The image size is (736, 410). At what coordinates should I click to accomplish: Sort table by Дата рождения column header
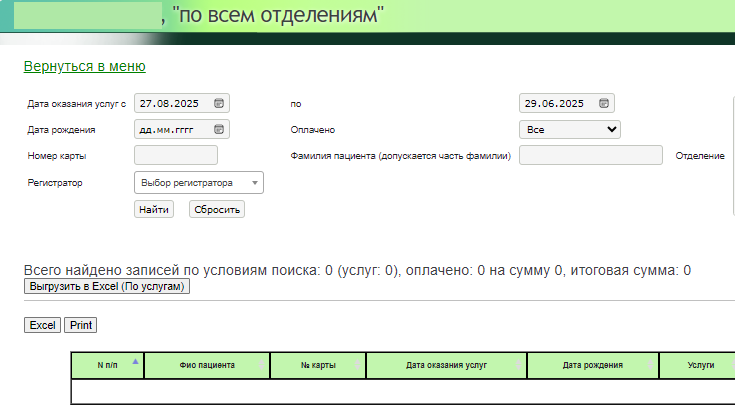(x=593, y=366)
